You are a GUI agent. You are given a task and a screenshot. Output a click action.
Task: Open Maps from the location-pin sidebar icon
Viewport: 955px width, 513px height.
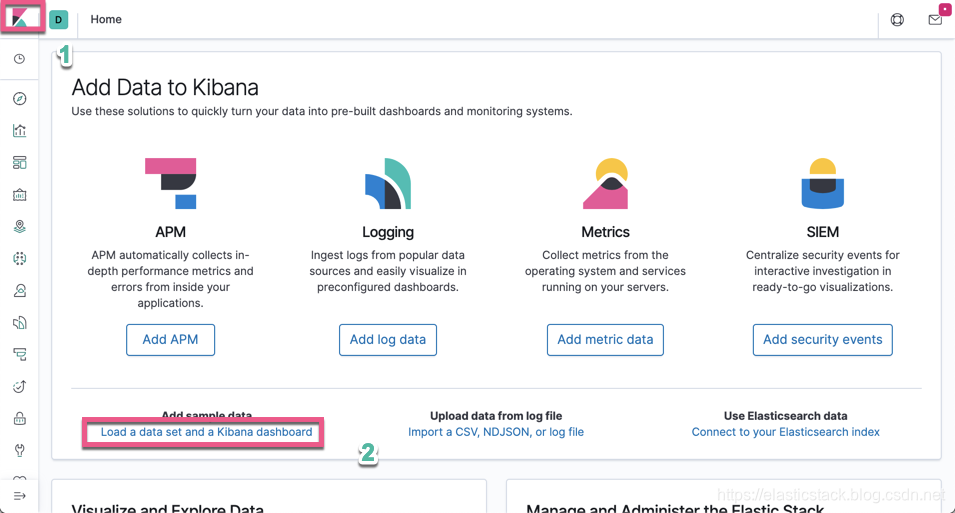19,227
